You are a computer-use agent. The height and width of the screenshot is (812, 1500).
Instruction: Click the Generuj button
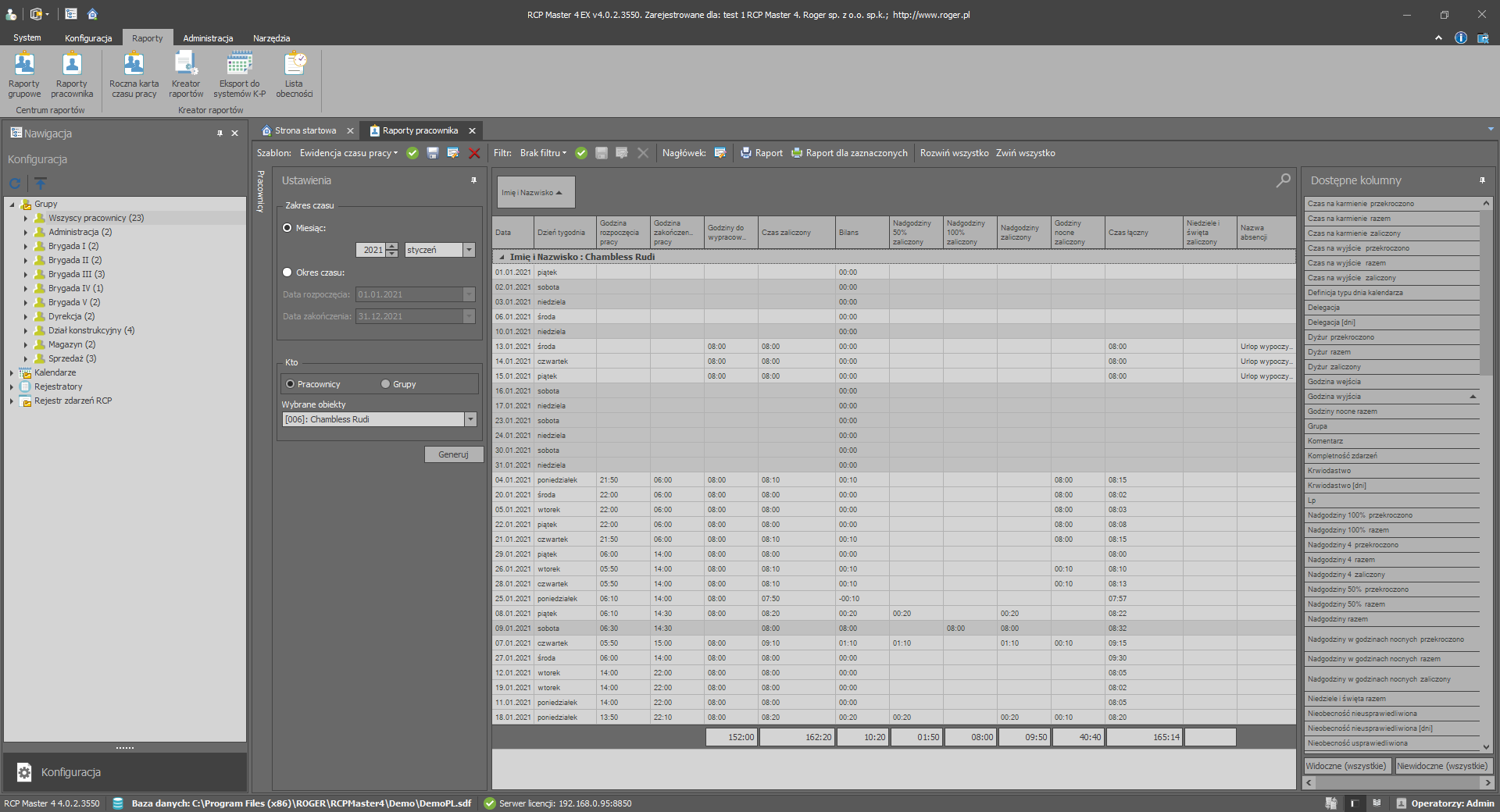coord(453,454)
